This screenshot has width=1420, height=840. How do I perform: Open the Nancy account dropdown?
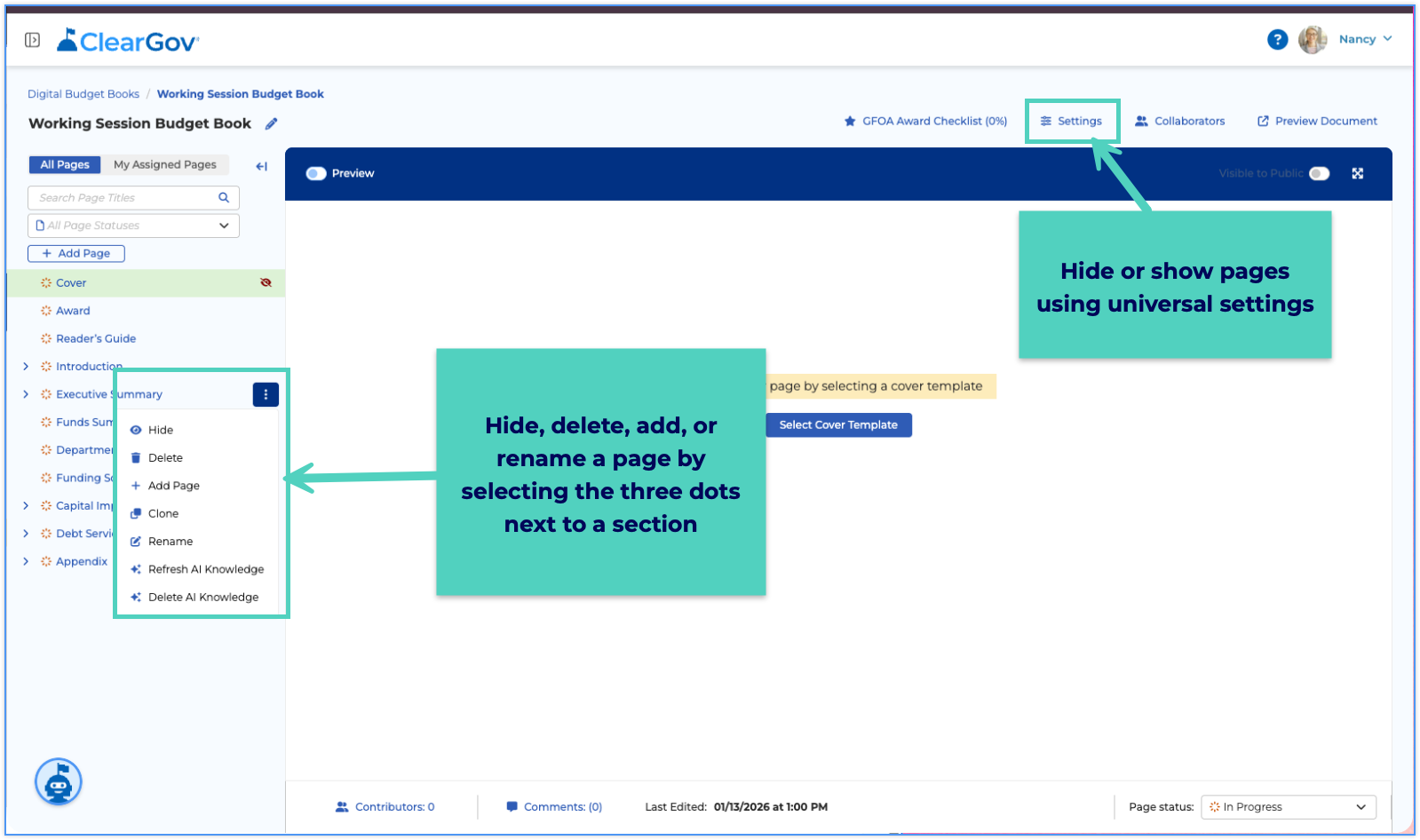1366,39
